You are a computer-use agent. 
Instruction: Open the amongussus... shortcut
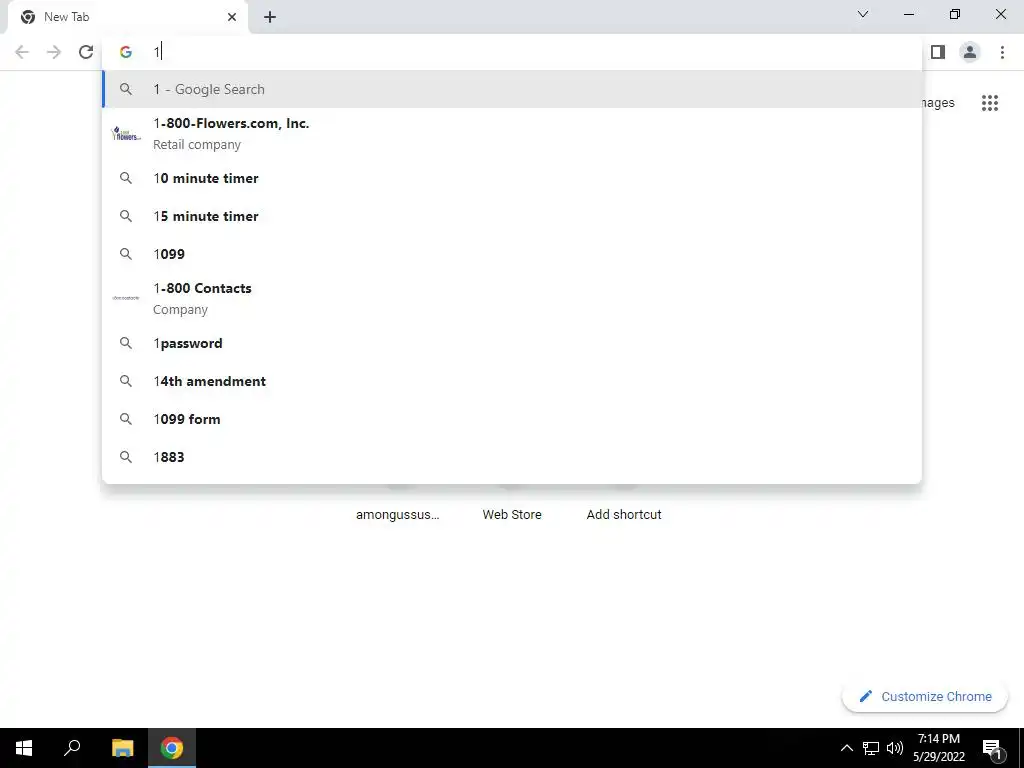398,515
